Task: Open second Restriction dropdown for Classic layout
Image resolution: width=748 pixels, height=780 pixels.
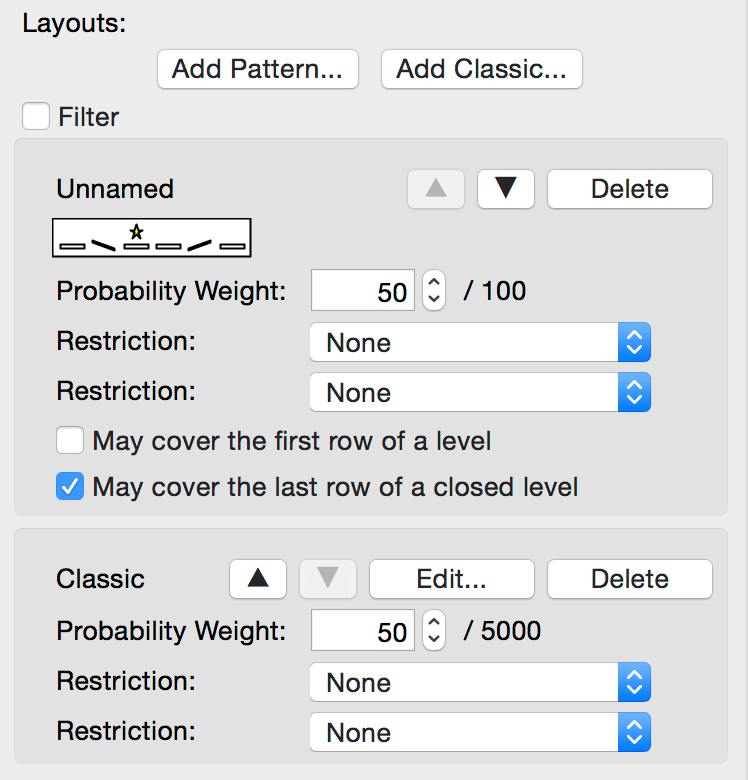Action: [x=480, y=732]
